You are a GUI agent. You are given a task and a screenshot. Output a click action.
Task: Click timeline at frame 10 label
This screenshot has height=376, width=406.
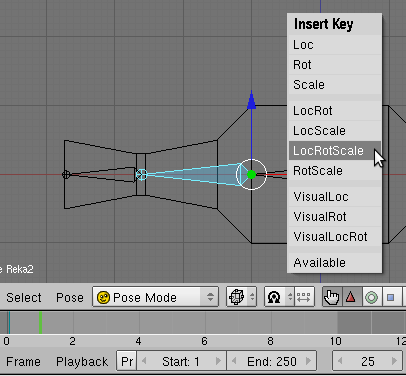pos(336,341)
